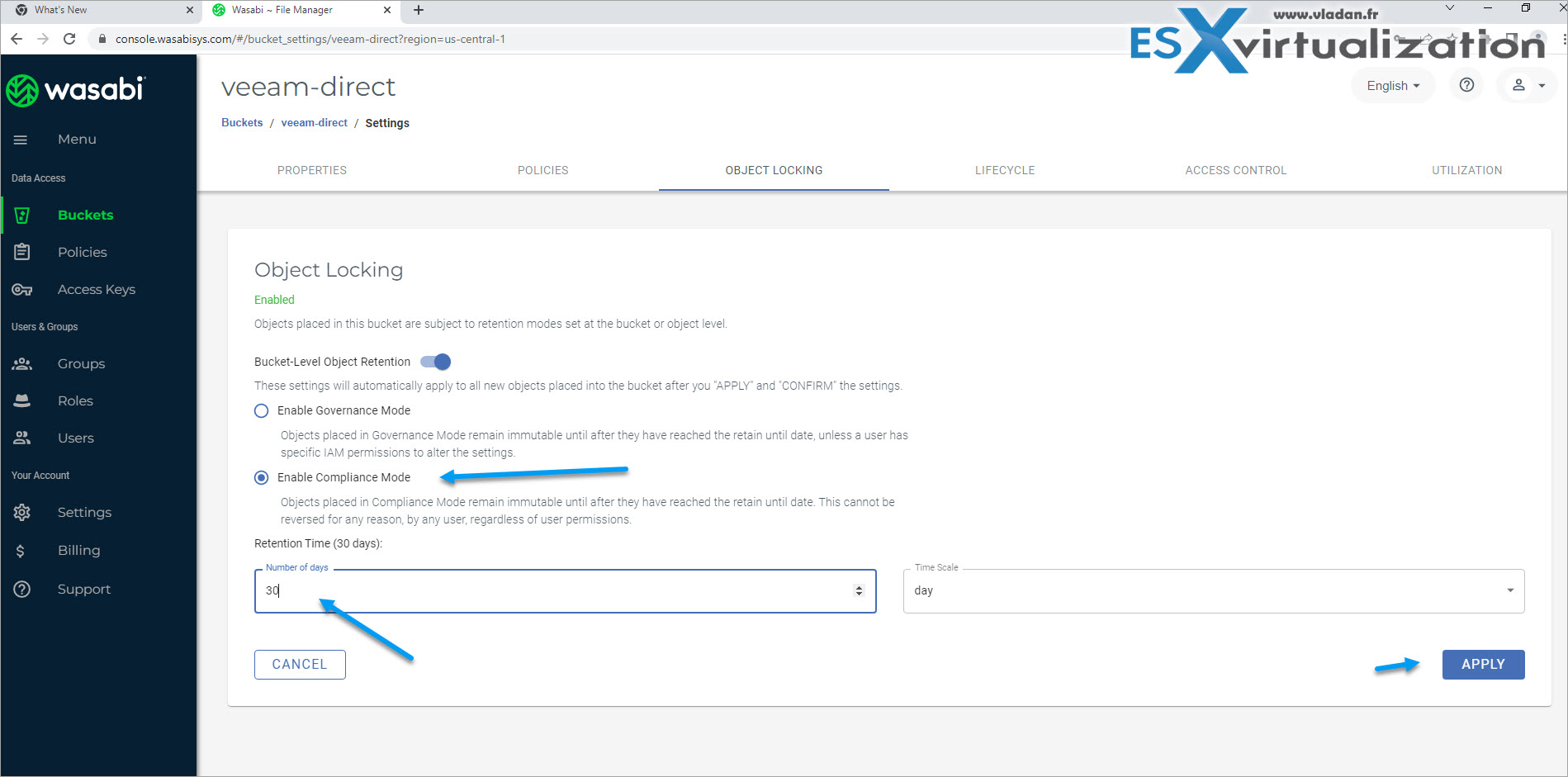1568x777 pixels.
Task: Select Enable Governance Mode radio button
Action: 262,411
